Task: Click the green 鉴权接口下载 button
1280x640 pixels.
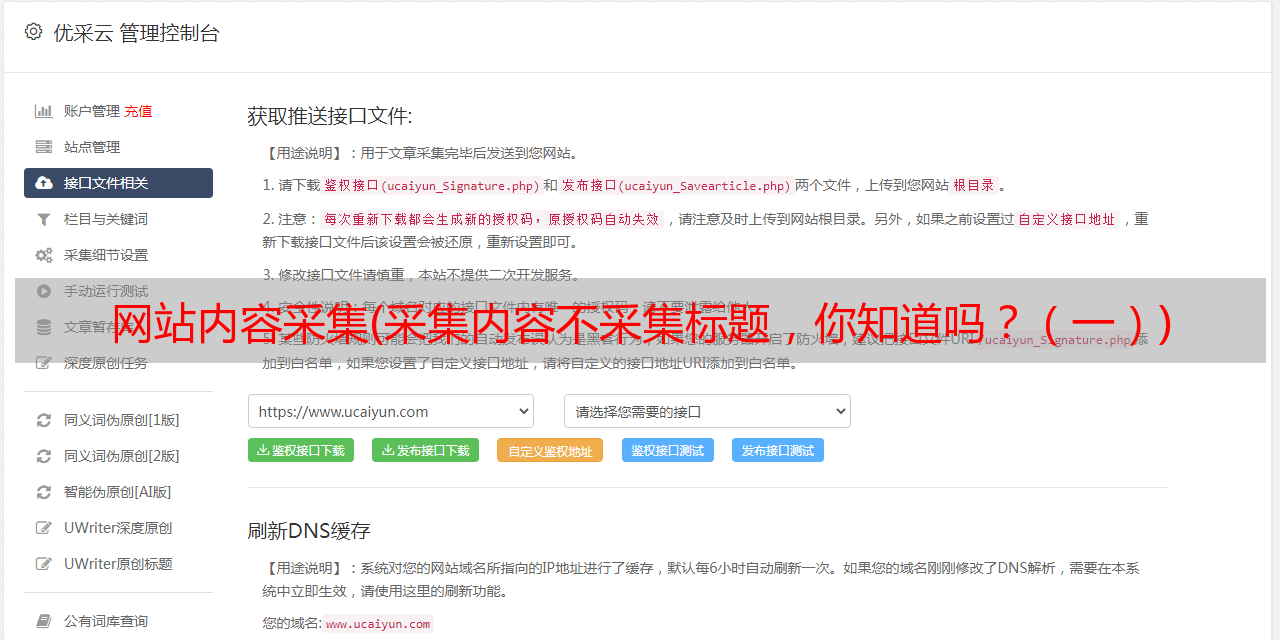Action: [300, 450]
